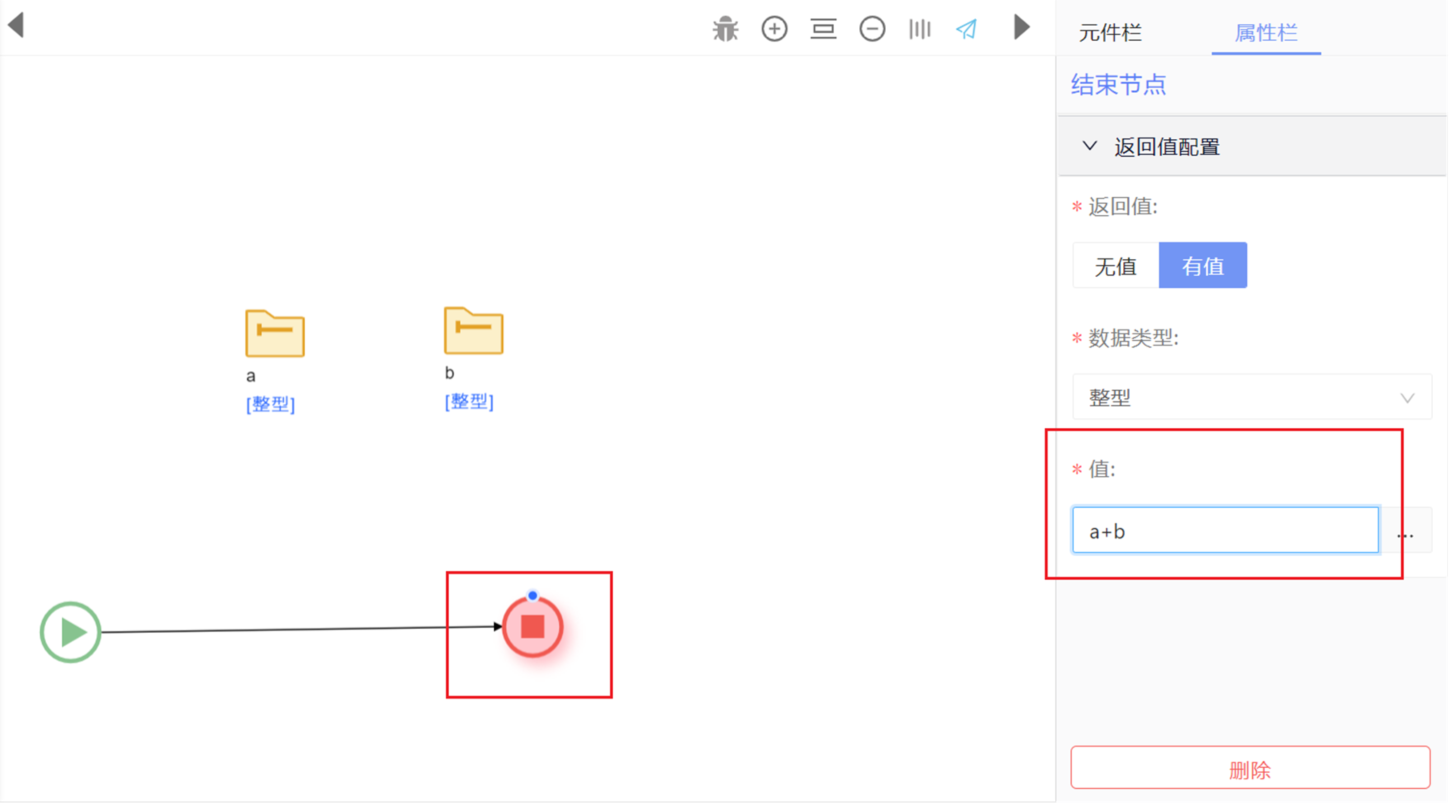Click the value input field containing a+b
The image size is (1449, 811).
[1224, 531]
